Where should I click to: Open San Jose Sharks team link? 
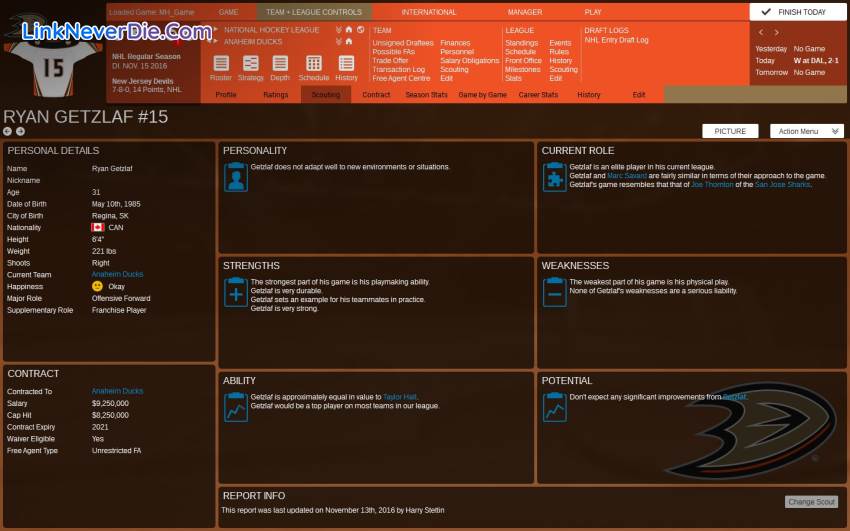pos(782,185)
